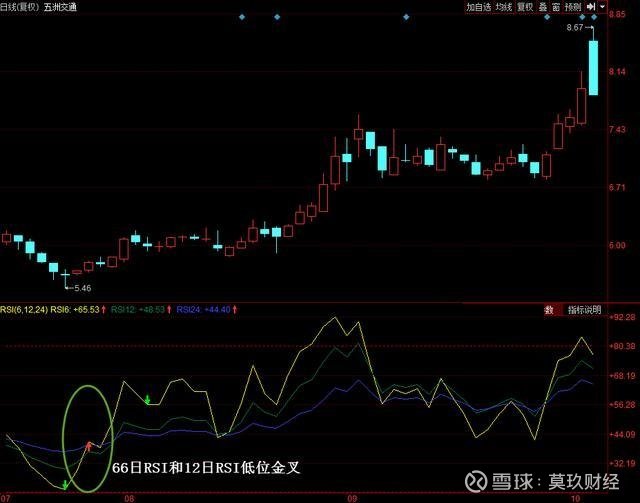Click the +80.38 RSI axis label
Image resolution: width=640 pixels, height=503 pixels.
pyautogui.click(x=622, y=346)
